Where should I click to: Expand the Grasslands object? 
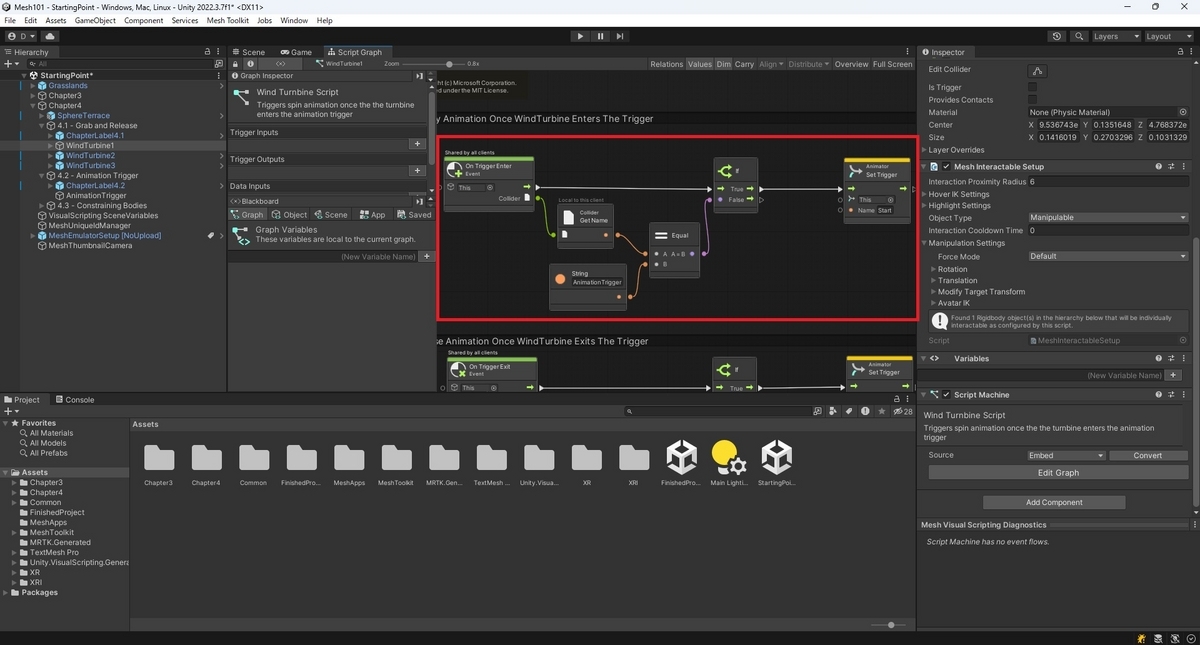[32, 86]
